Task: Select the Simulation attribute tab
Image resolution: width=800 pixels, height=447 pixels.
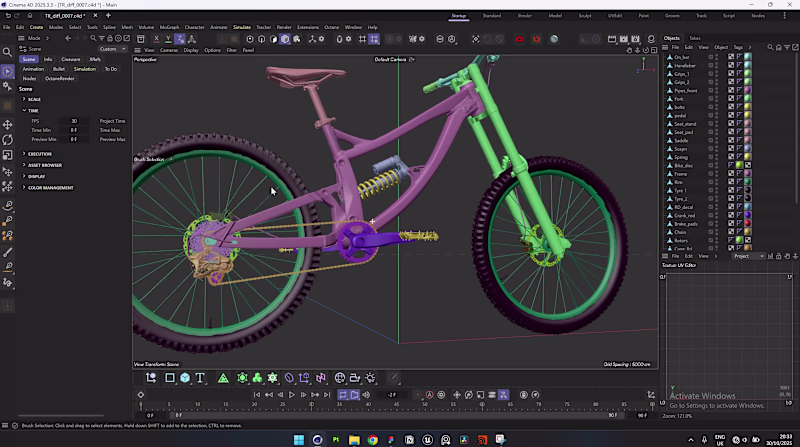Action: (x=85, y=69)
